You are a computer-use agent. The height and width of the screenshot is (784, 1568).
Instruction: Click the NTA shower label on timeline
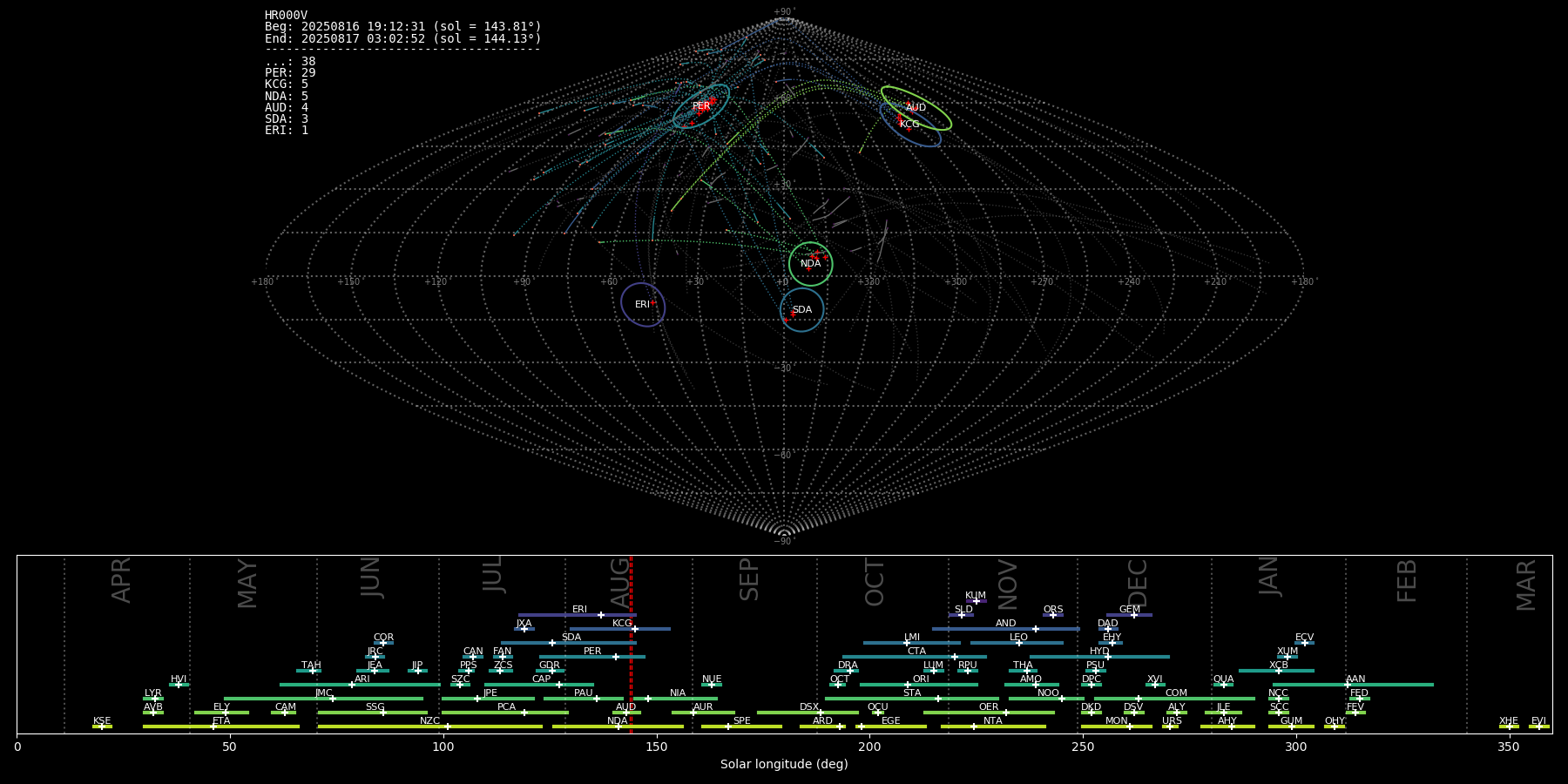tap(993, 721)
